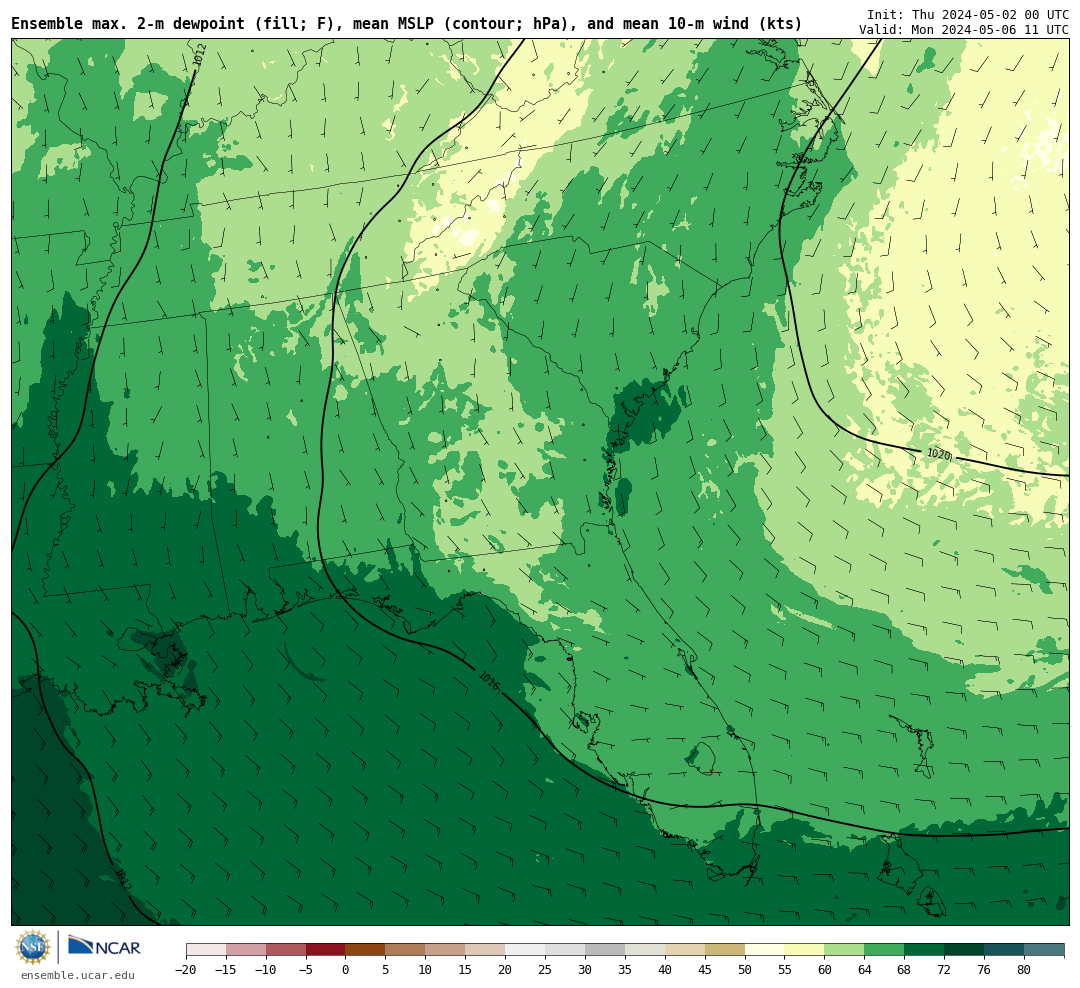
Task: Pick the final colorbar swatch above 80
Action: pos(1045,950)
